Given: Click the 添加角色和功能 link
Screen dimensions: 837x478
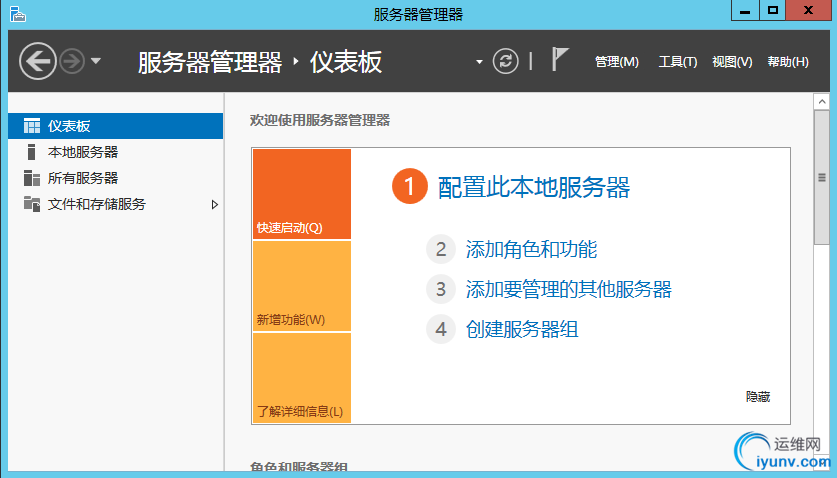Looking at the screenshot, I should (x=531, y=249).
